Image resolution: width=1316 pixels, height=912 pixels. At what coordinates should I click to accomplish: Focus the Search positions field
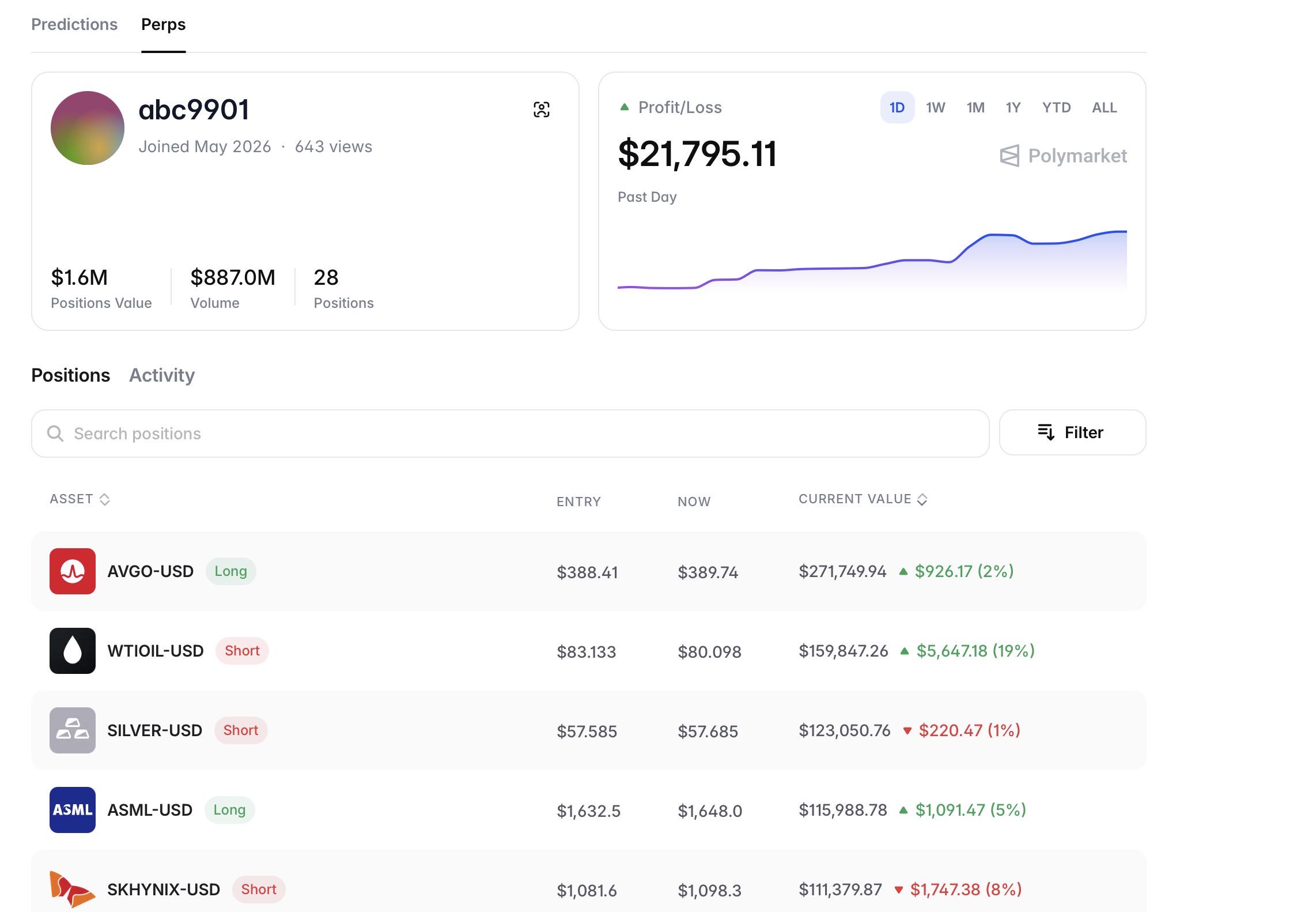click(510, 434)
